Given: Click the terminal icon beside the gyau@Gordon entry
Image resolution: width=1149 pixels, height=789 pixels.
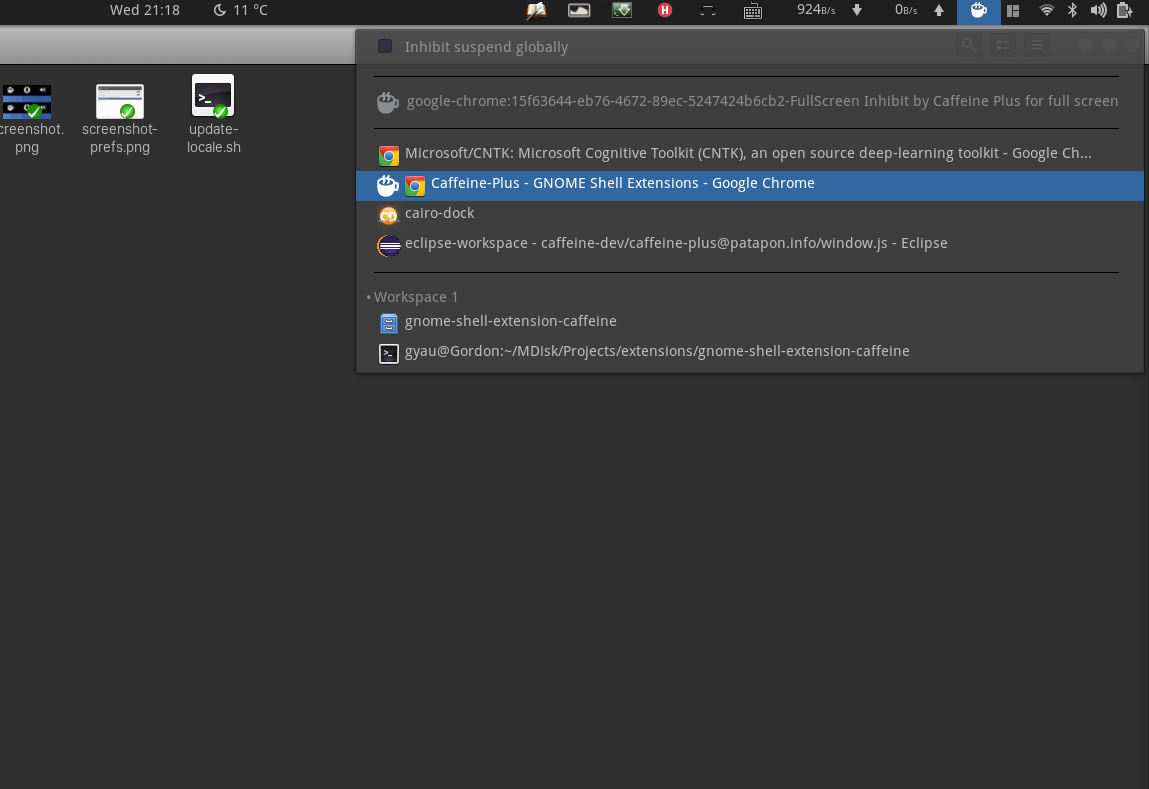Looking at the screenshot, I should (388, 353).
